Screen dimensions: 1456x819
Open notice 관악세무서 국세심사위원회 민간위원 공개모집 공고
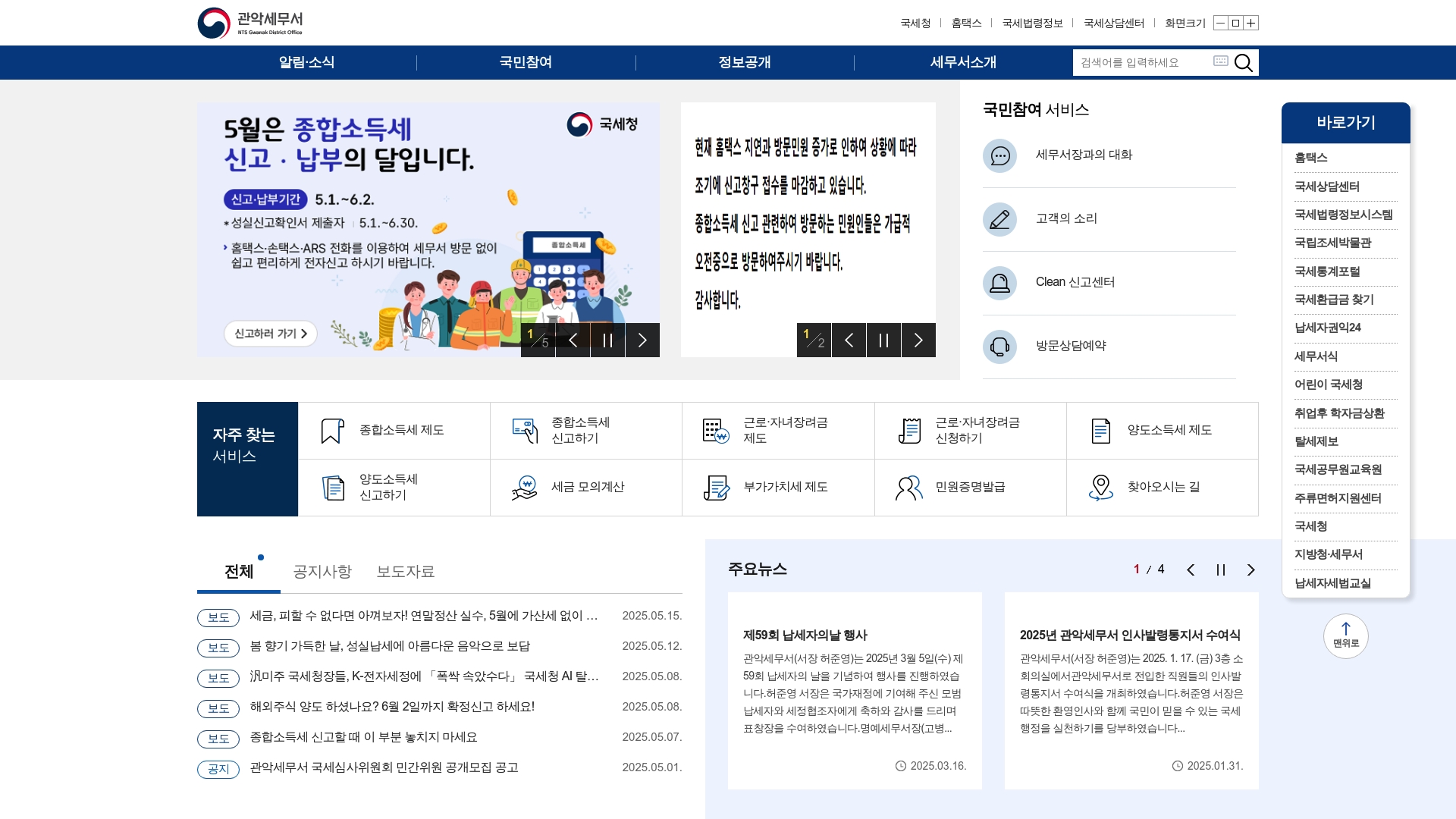[384, 767]
